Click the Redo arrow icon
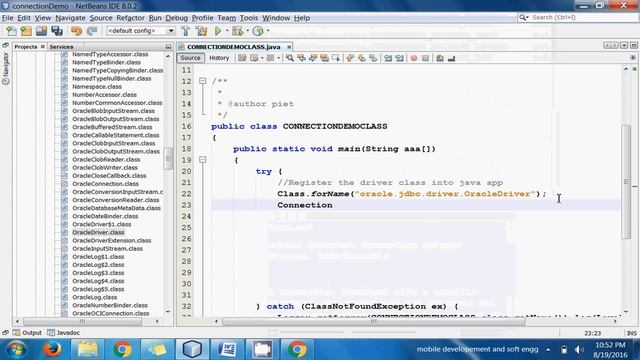The image size is (640, 360). (x=92, y=31)
